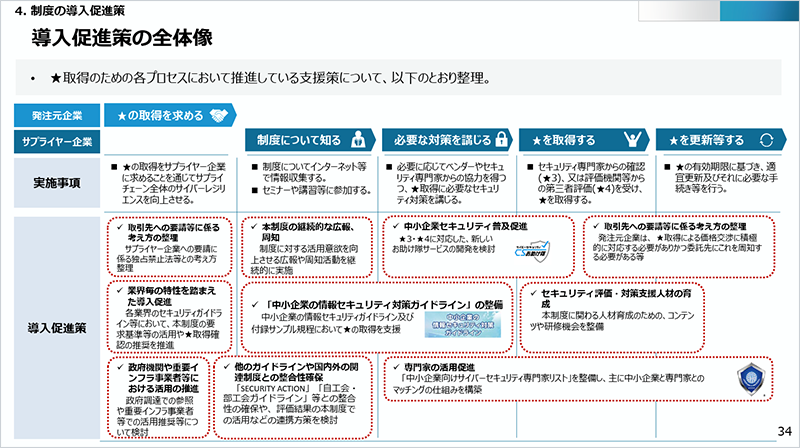Screen dimensions: 800x448
Task: Click the blue shield emblem in the 専門家の活用促進 box
Action: (752, 379)
